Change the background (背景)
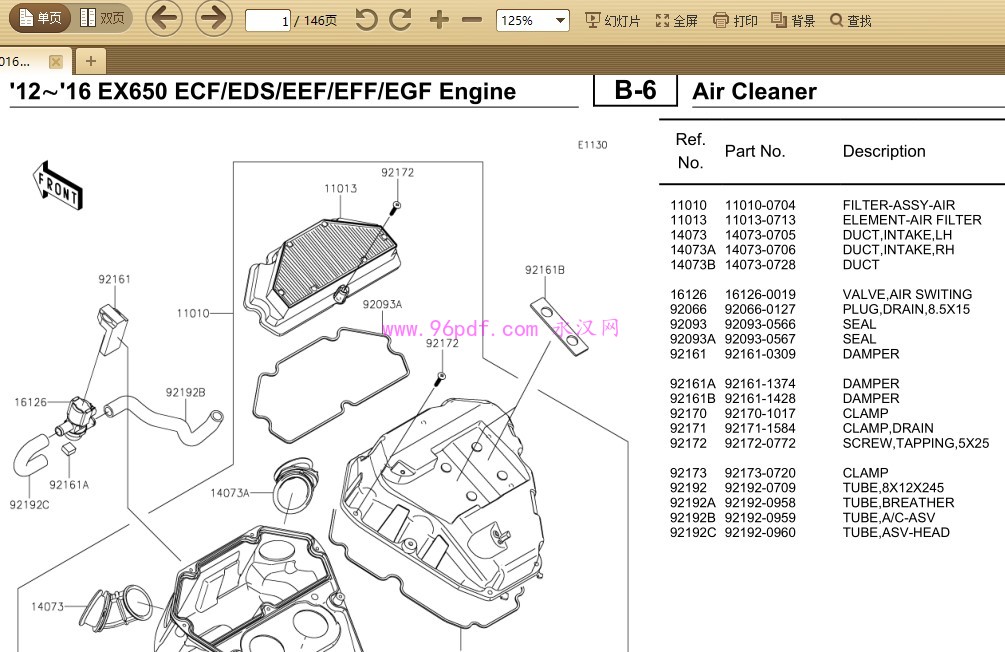The height and width of the screenshot is (652, 1005). coord(793,21)
